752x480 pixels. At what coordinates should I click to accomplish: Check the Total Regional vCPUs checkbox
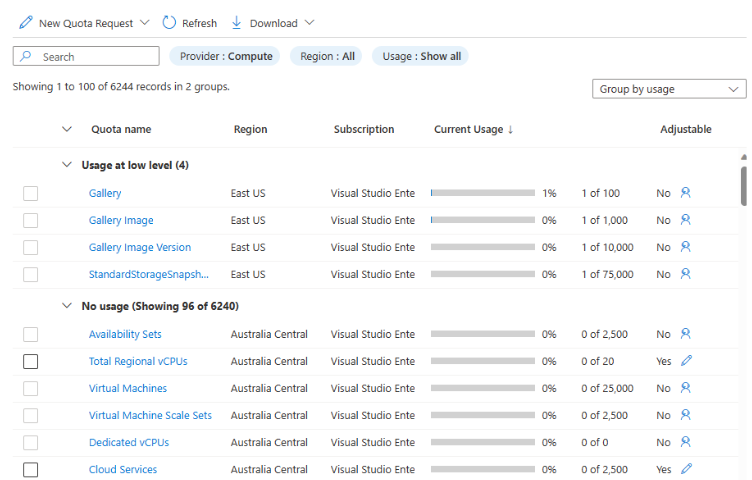(30, 361)
